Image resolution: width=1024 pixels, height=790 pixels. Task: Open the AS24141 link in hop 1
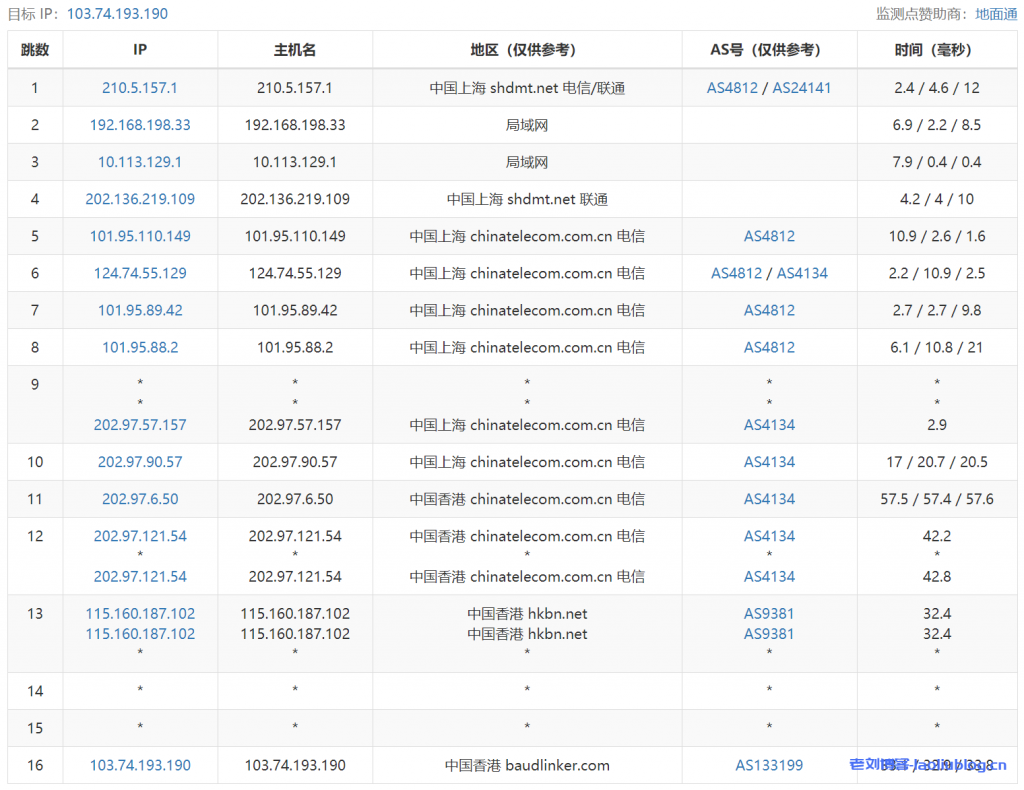coord(801,88)
